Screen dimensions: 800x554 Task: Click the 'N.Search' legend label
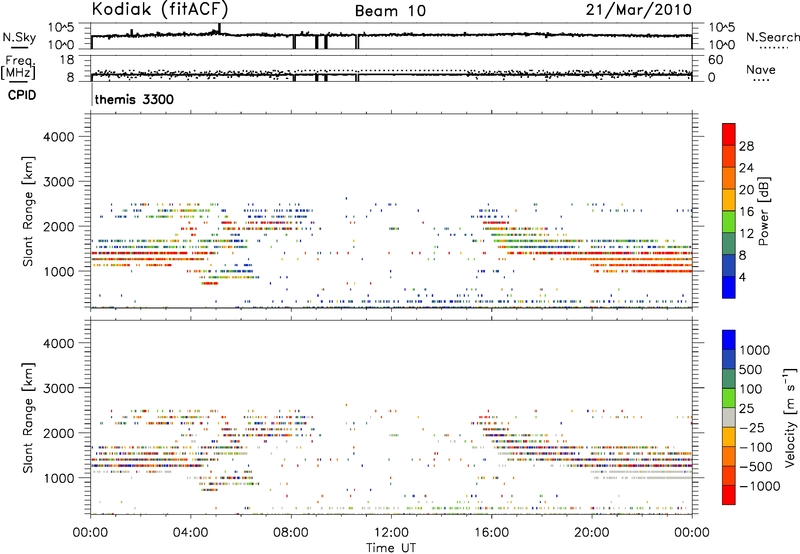point(772,37)
